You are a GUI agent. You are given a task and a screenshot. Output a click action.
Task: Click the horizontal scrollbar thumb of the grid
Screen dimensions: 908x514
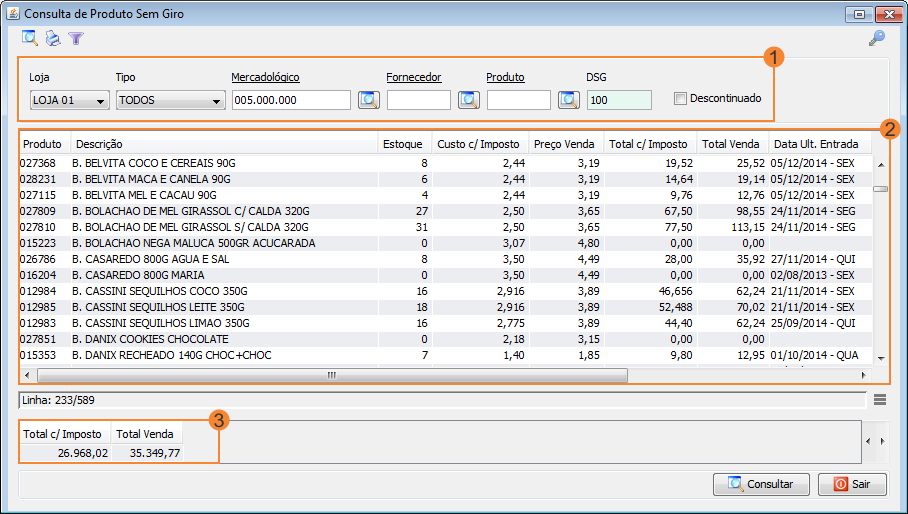click(x=331, y=376)
